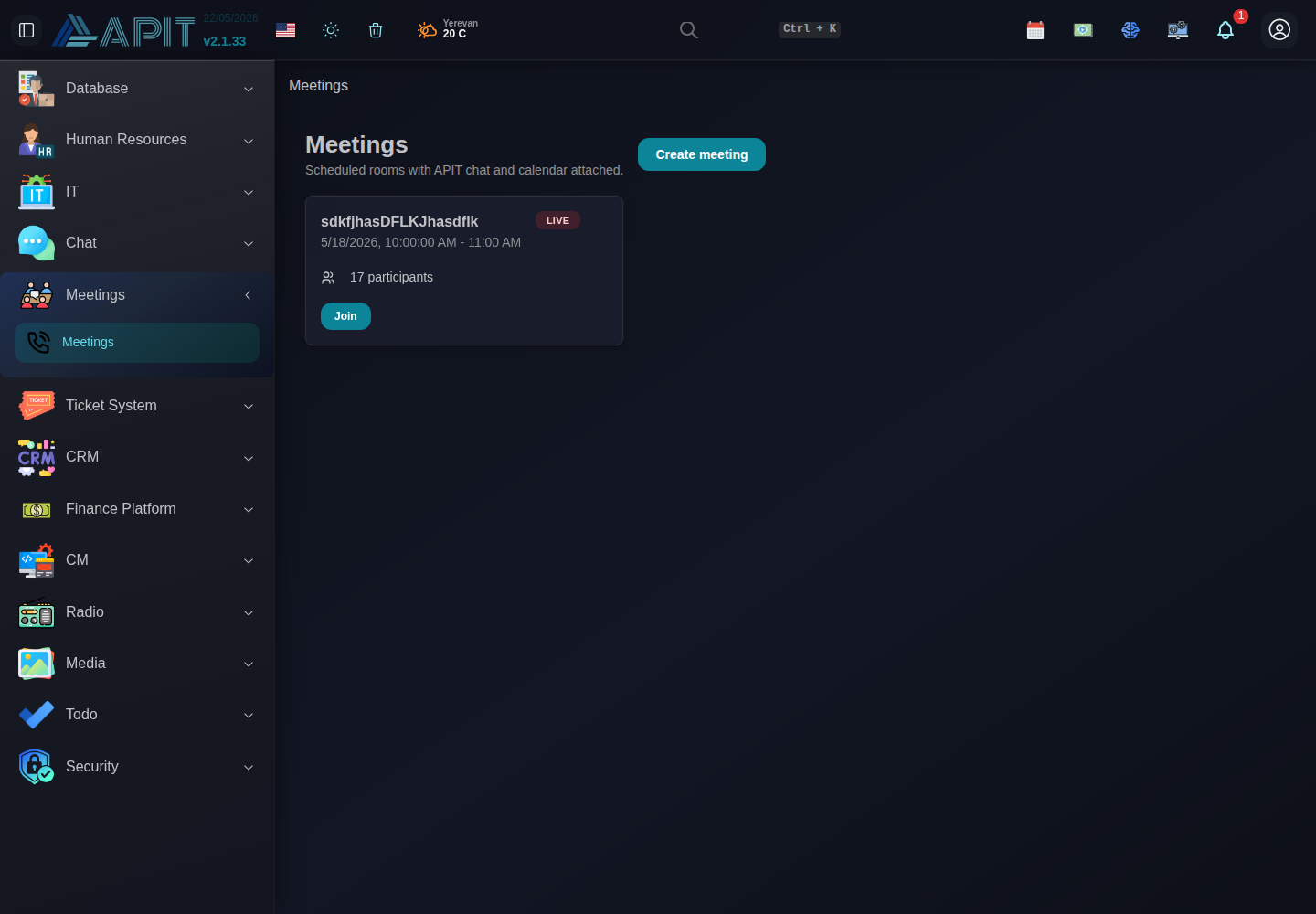Select the Meetings submenu item
This screenshot has width=1316, height=914.
(x=137, y=343)
